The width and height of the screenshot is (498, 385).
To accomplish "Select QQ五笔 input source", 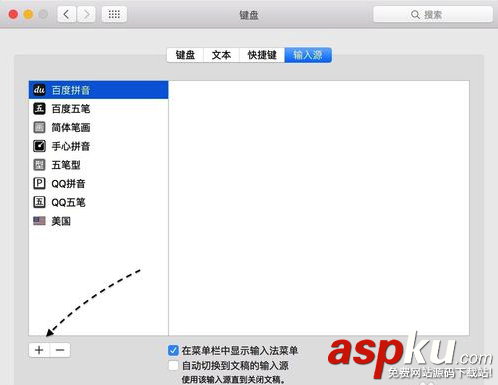I will [99, 202].
